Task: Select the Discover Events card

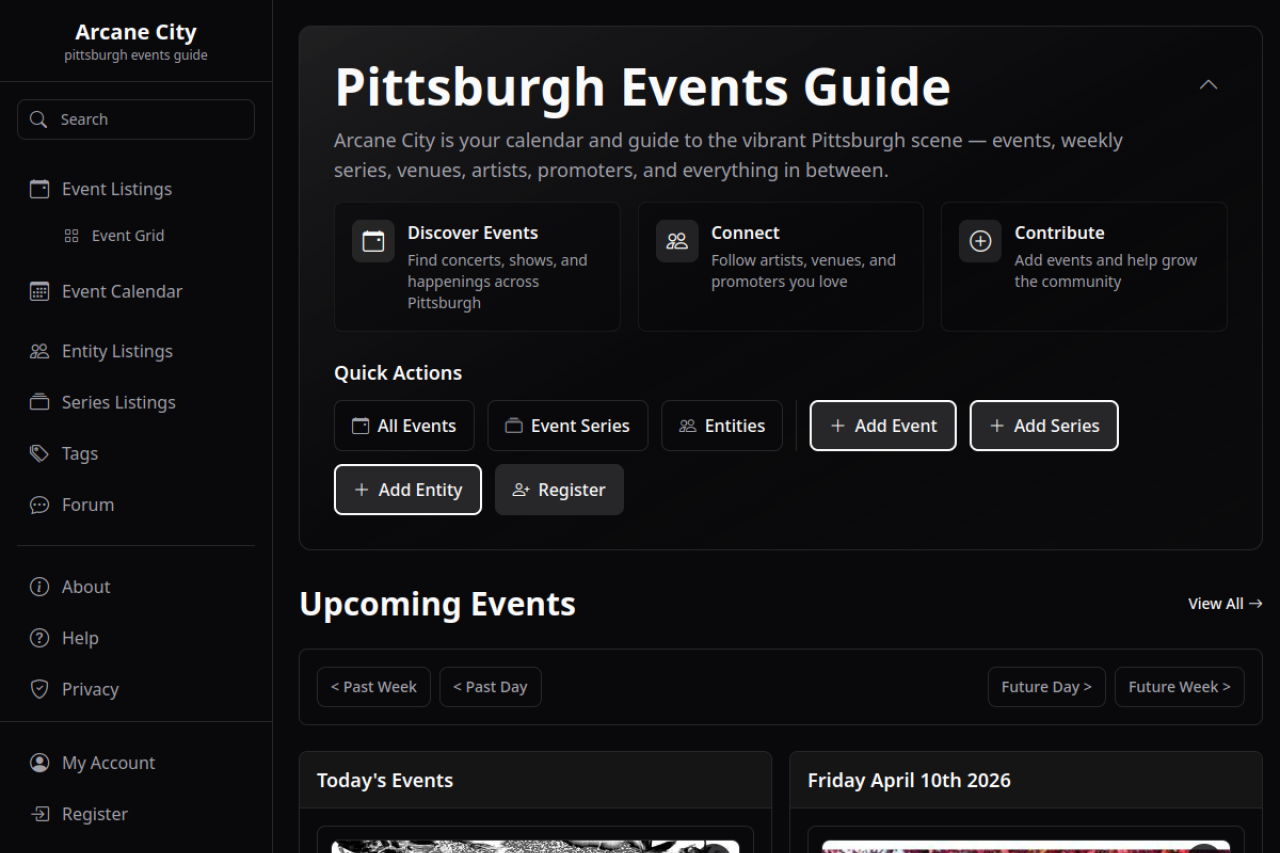Action: tap(477, 267)
